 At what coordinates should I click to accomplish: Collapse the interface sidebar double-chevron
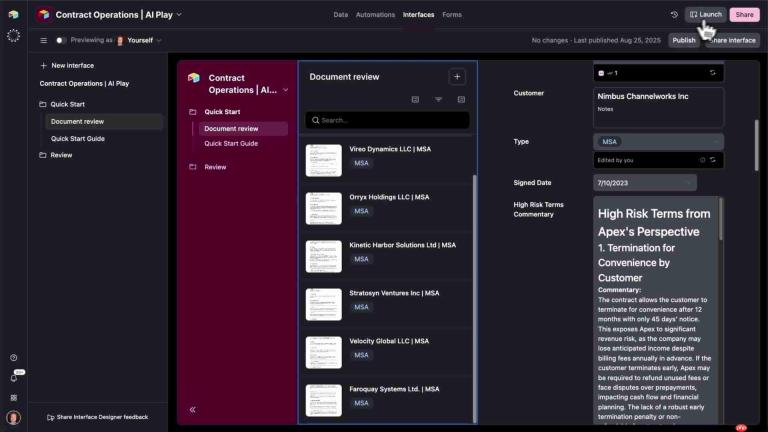[192, 409]
